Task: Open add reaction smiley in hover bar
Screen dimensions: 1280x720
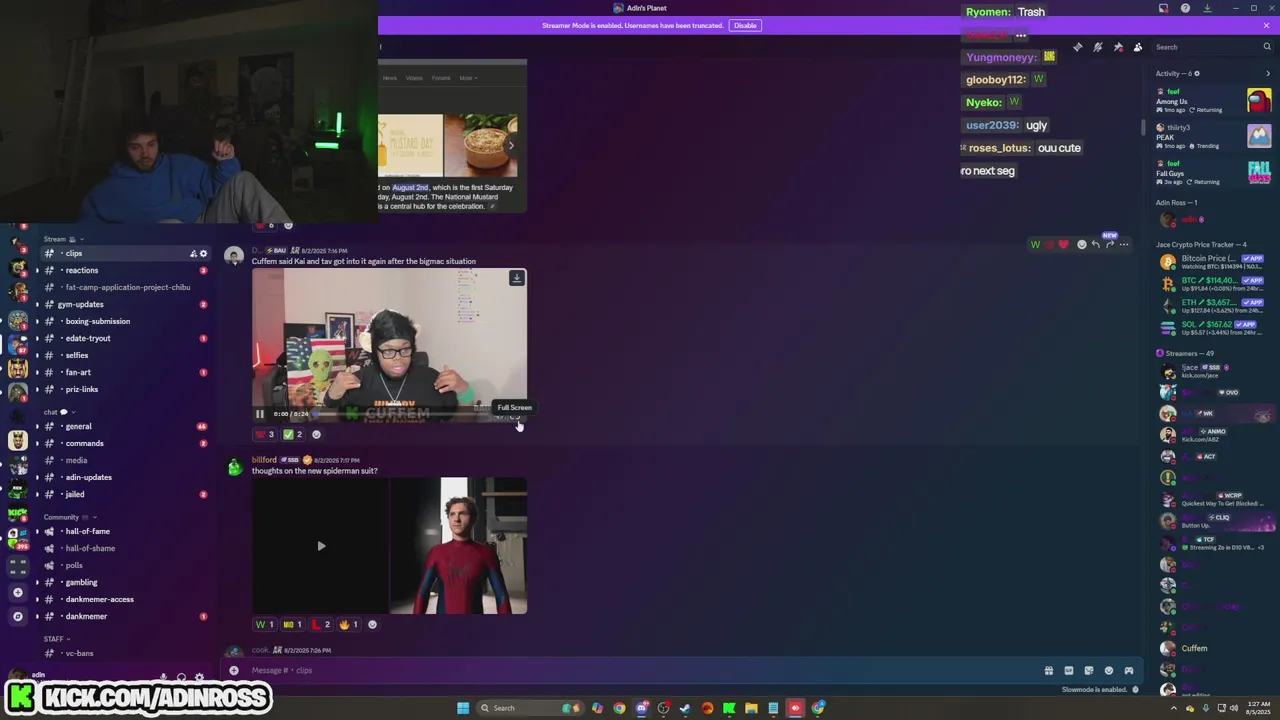Action: pyautogui.click(x=1081, y=244)
